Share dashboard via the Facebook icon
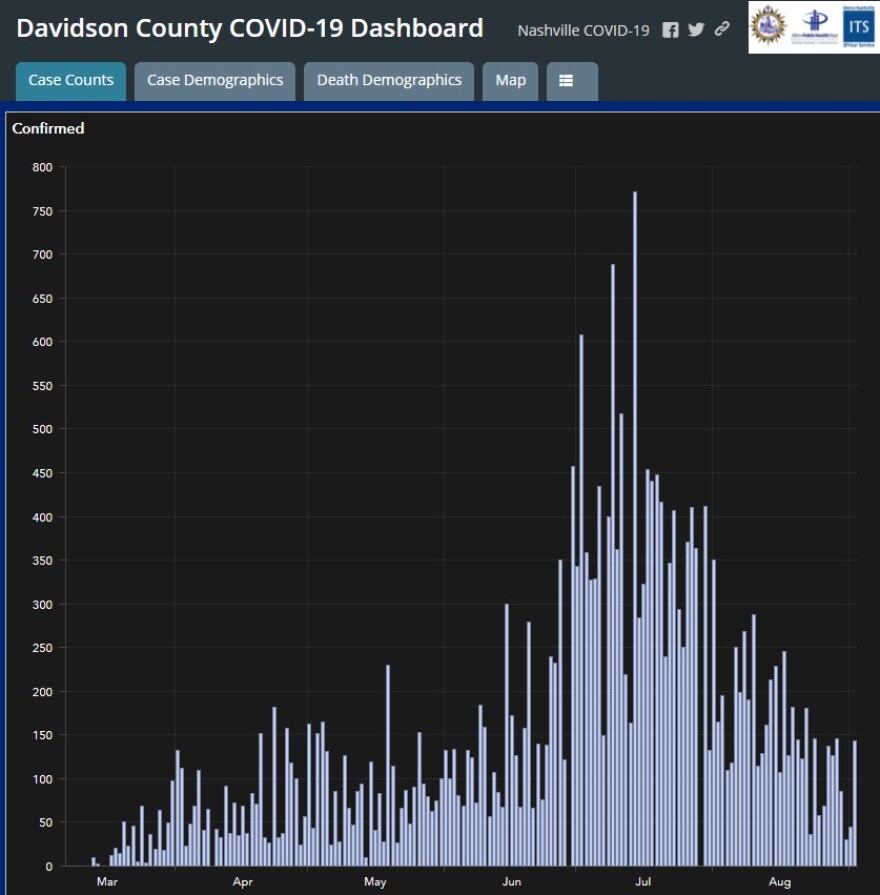This screenshot has height=895, width=880. (x=671, y=30)
